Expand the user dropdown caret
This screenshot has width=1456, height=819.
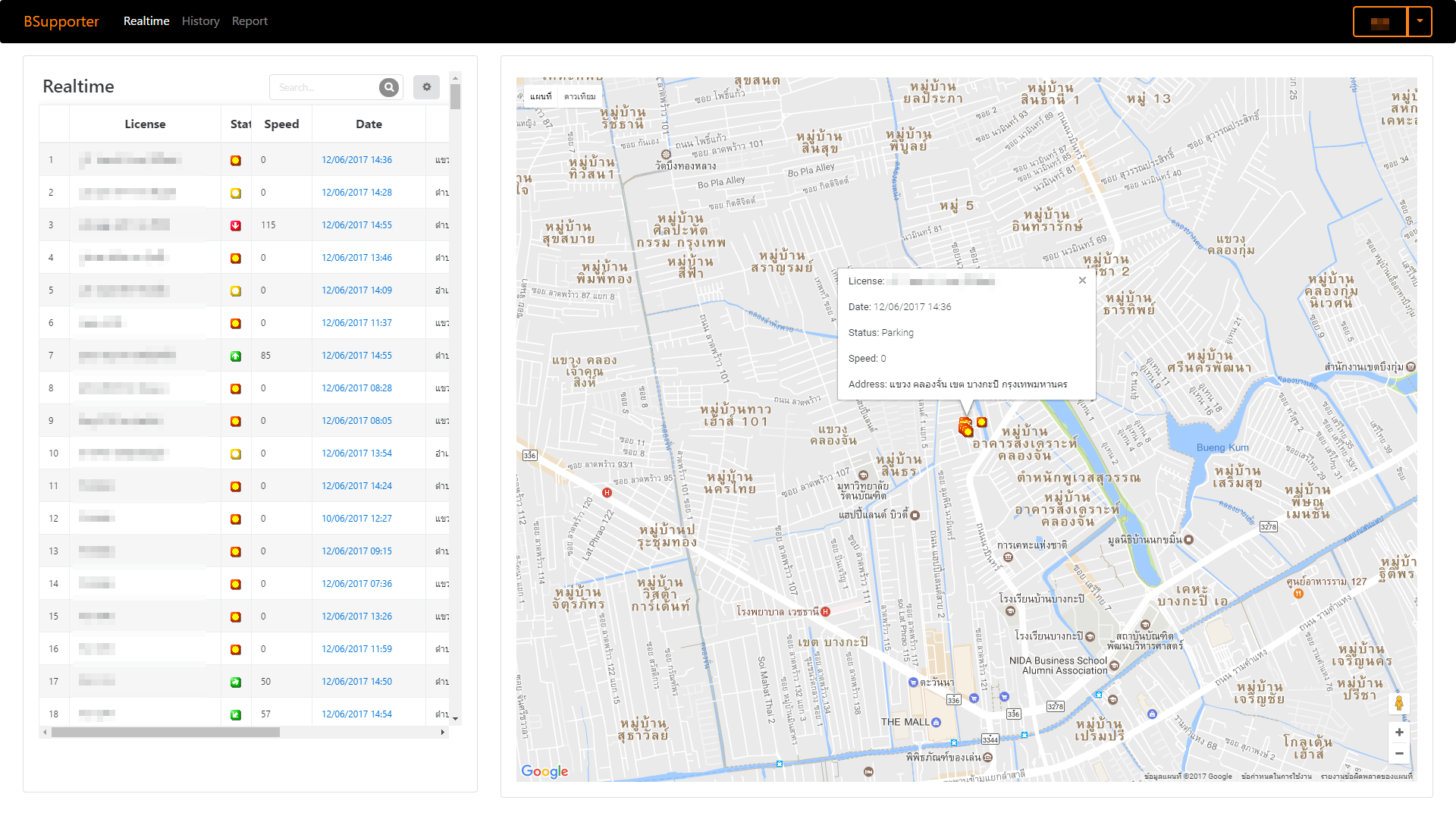coord(1420,21)
